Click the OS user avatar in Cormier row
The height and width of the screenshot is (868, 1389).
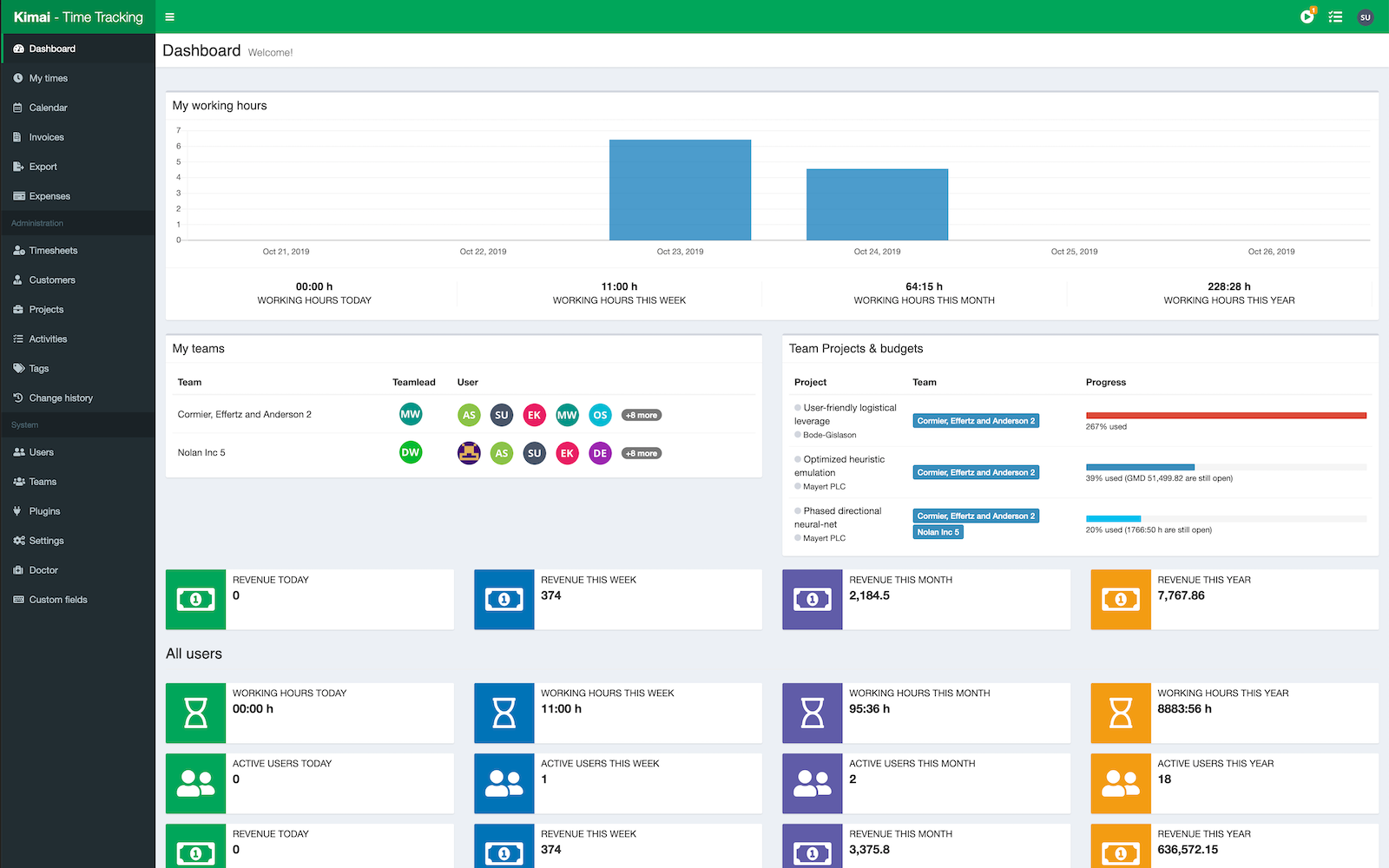point(600,415)
